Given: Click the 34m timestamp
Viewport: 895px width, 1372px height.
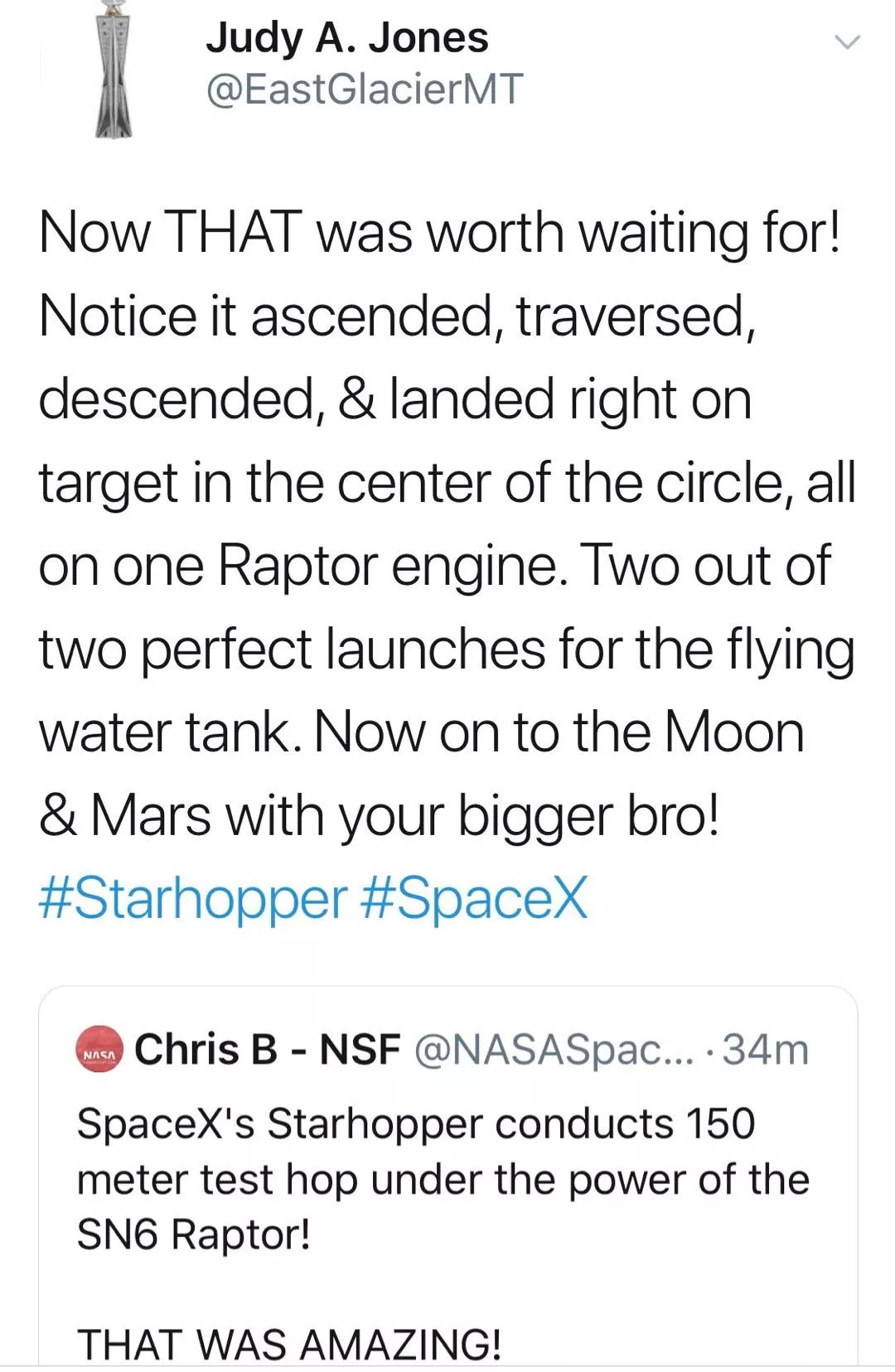Looking at the screenshot, I should pos(765,1050).
